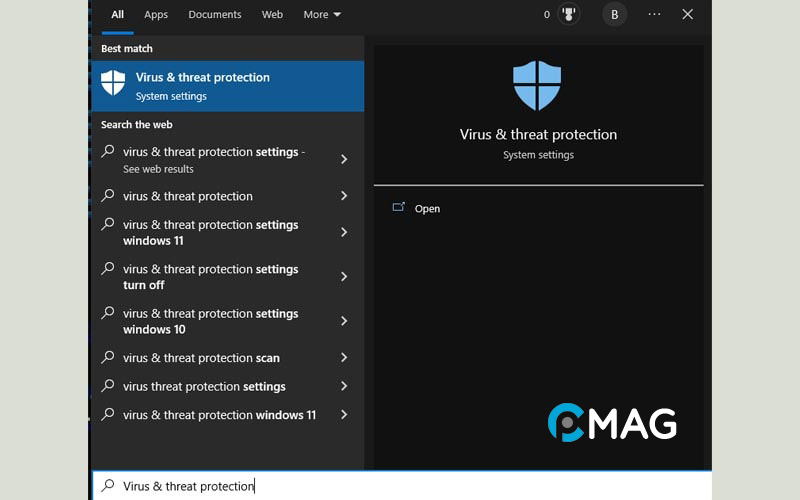Click search icon beside 'virus & threat protection scan'
Screen dimensions: 800x500
pyautogui.click(x=108, y=357)
